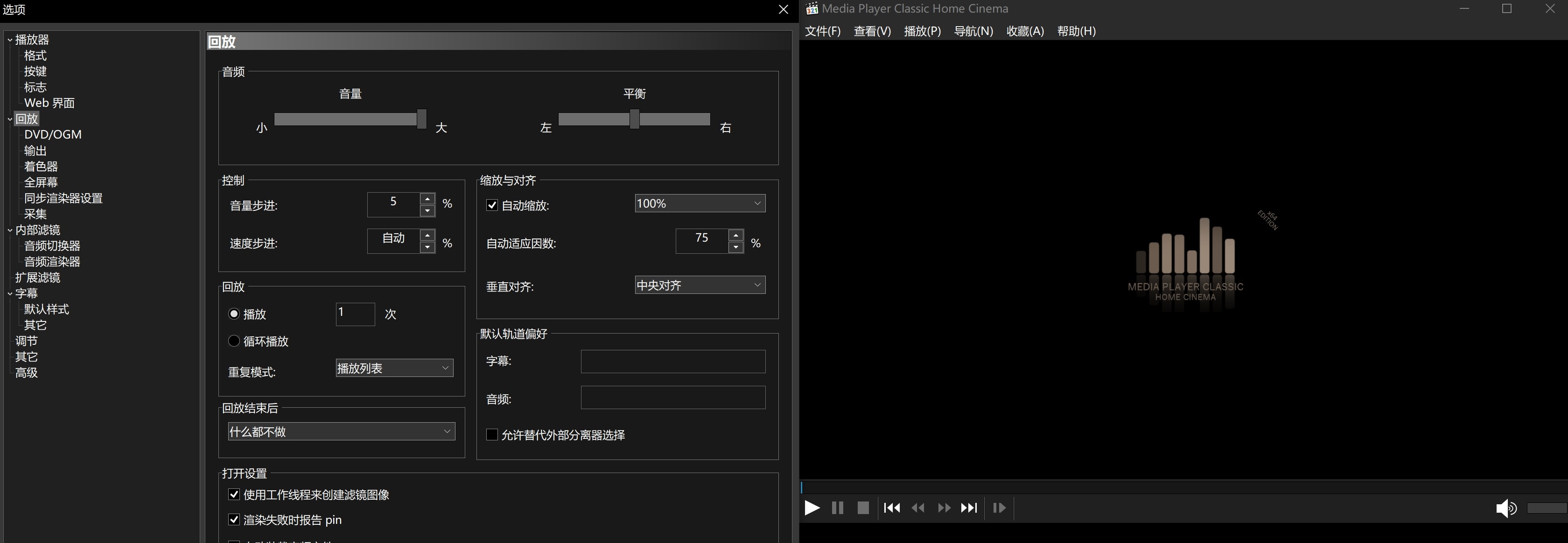Collapse the 回放 tree node
The height and width of the screenshot is (543, 1568).
coord(10,118)
